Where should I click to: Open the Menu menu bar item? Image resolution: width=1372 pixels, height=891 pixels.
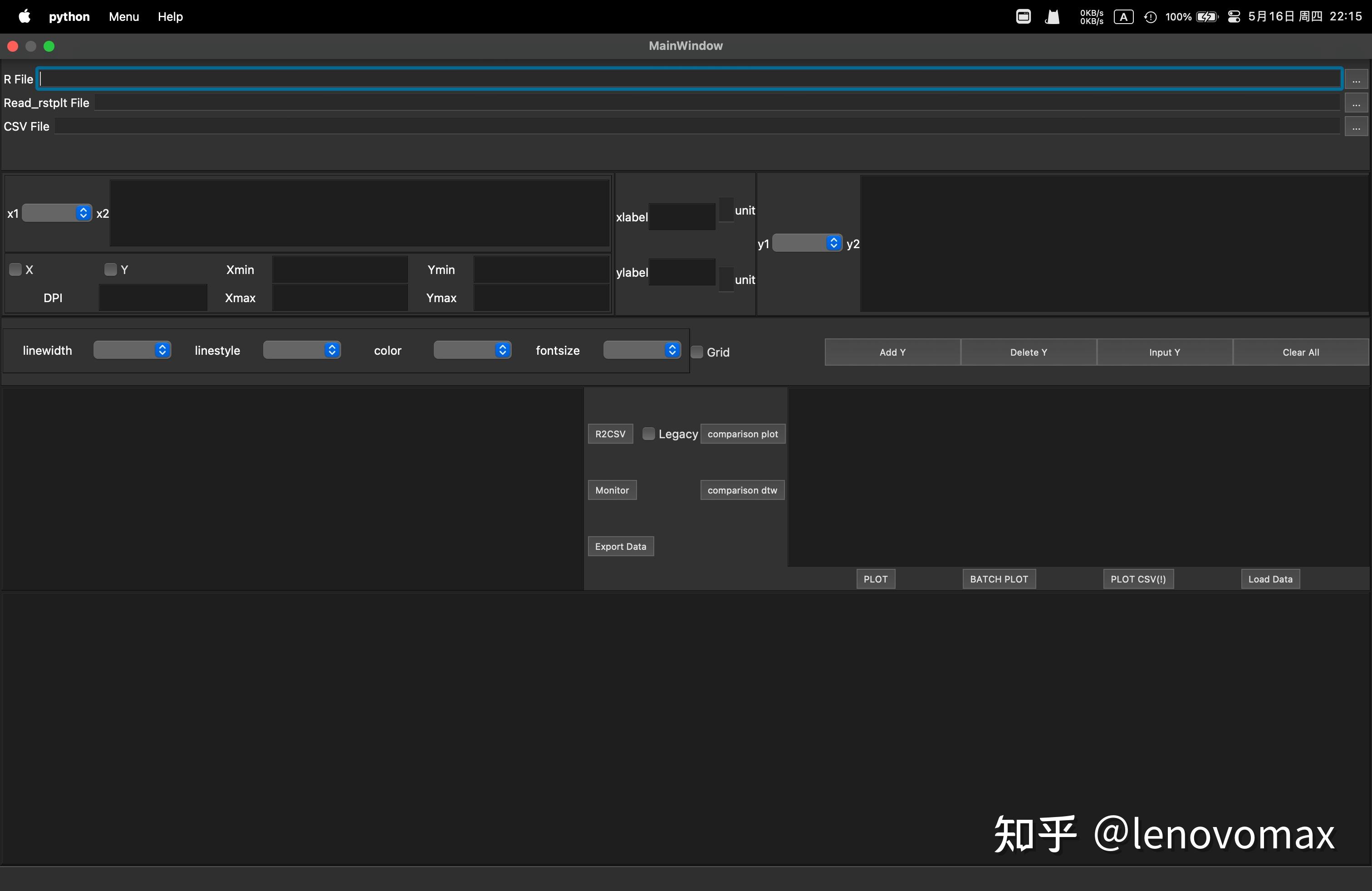[x=124, y=17]
